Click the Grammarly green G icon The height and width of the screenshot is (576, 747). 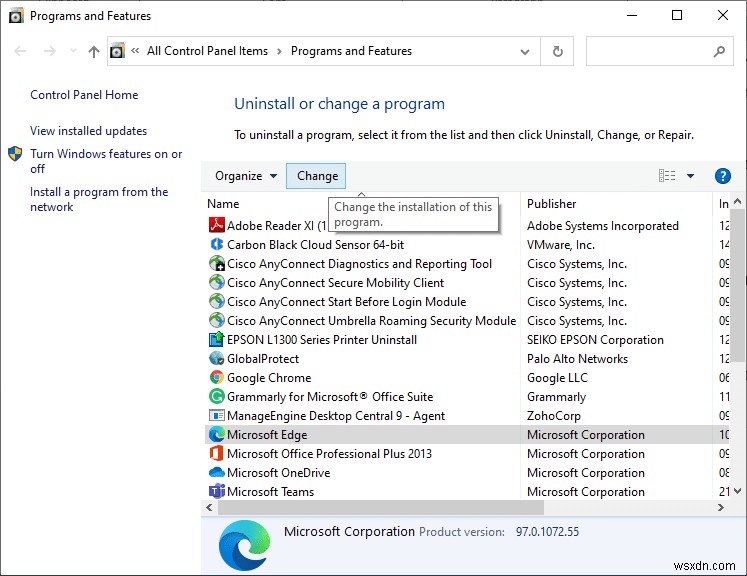217,396
